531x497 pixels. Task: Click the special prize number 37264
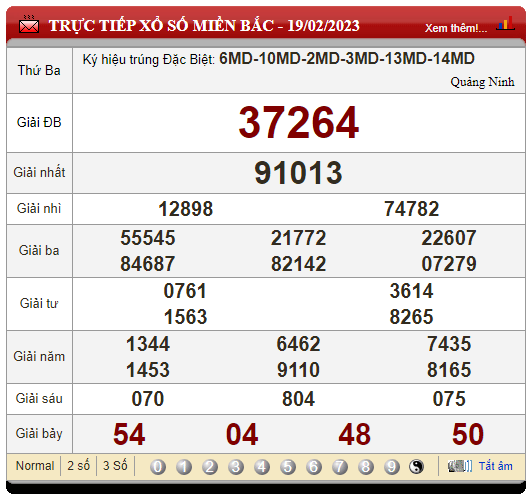(x=298, y=123)
